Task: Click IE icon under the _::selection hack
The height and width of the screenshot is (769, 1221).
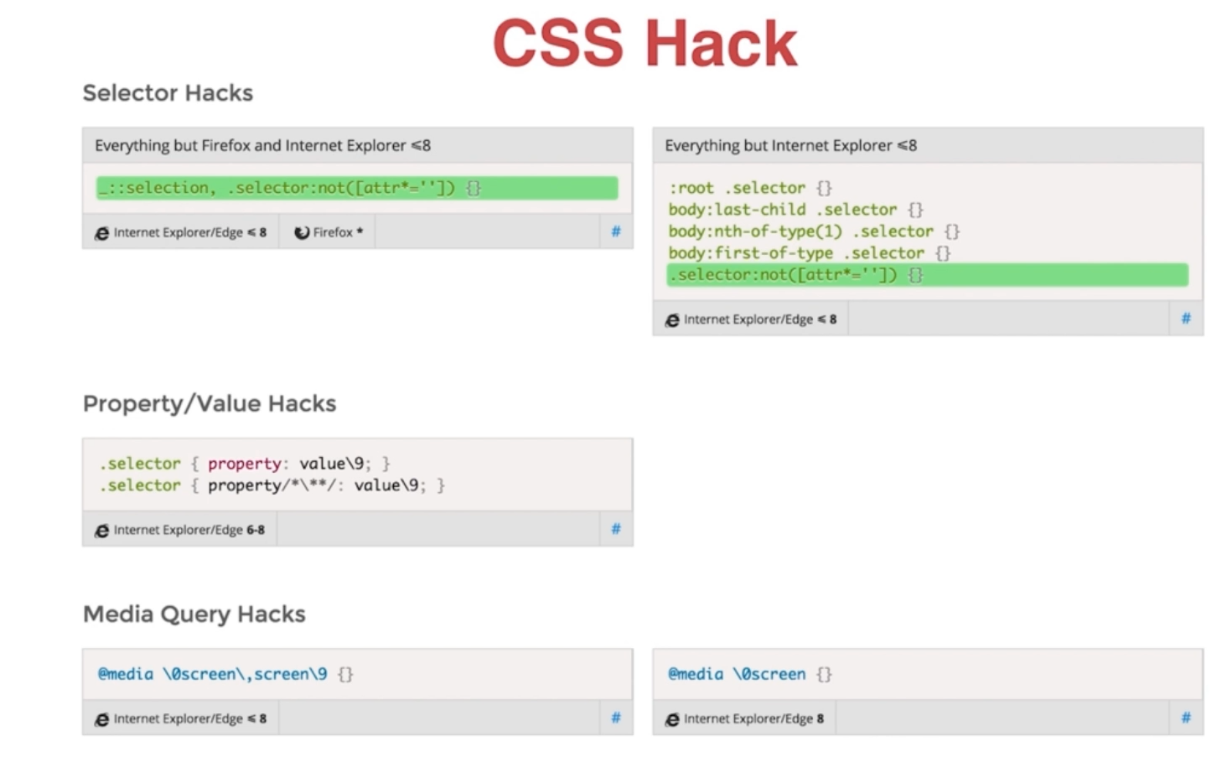Action: (x=101, y=233)
